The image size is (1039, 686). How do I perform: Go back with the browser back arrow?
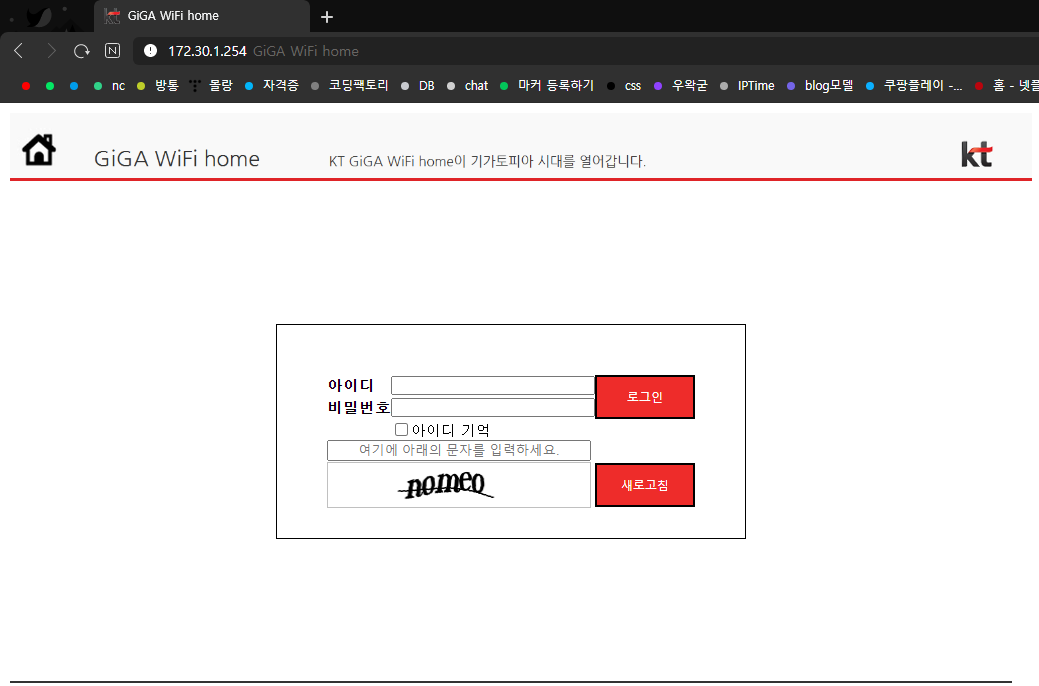click(x=19, y=51)
